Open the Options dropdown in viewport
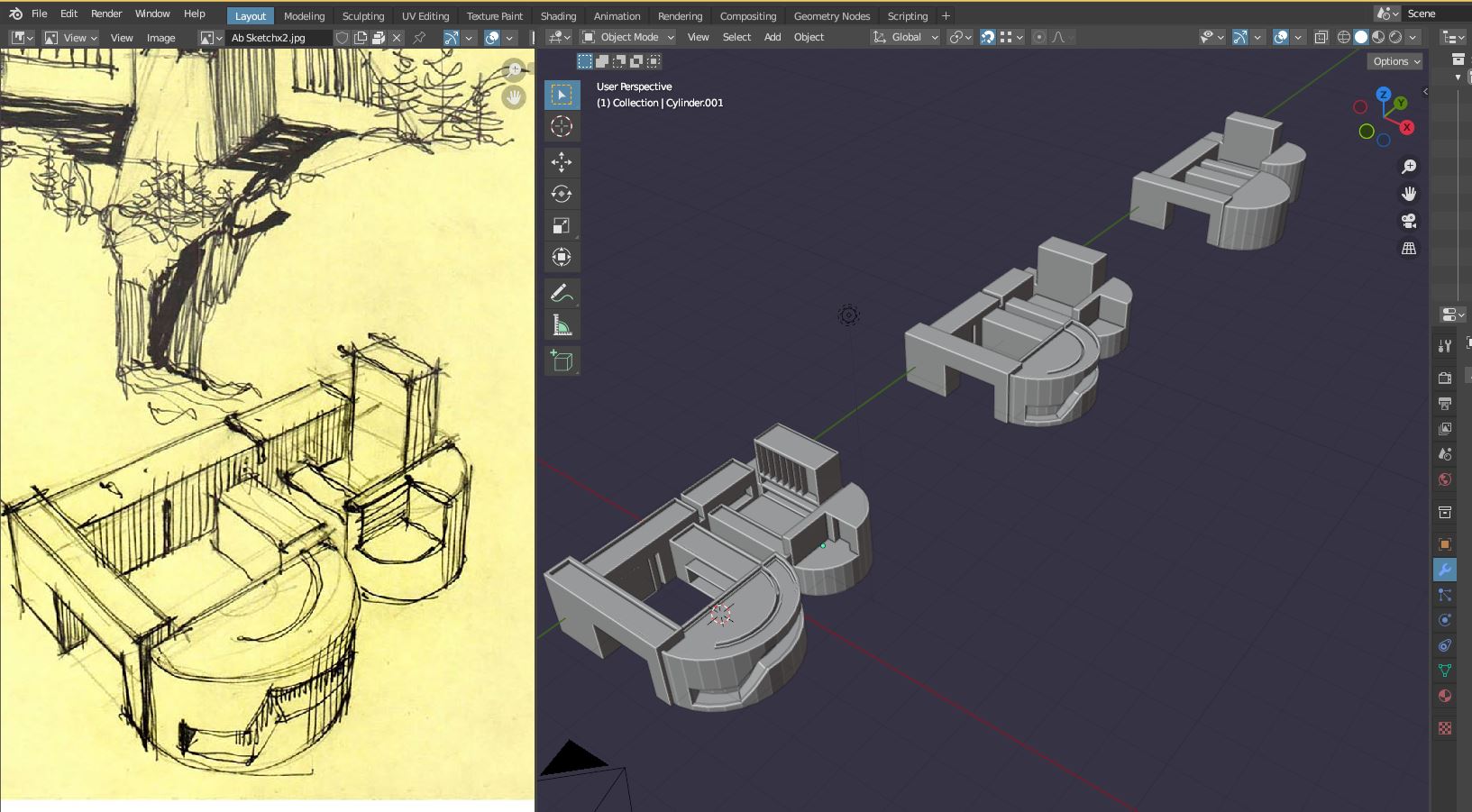 [1395, 61]
